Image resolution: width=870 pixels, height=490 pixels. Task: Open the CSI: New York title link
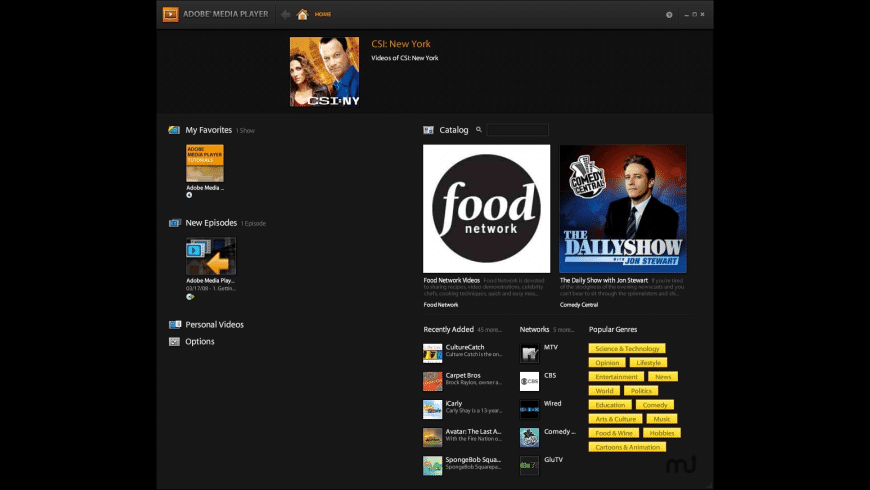point(401,44)
